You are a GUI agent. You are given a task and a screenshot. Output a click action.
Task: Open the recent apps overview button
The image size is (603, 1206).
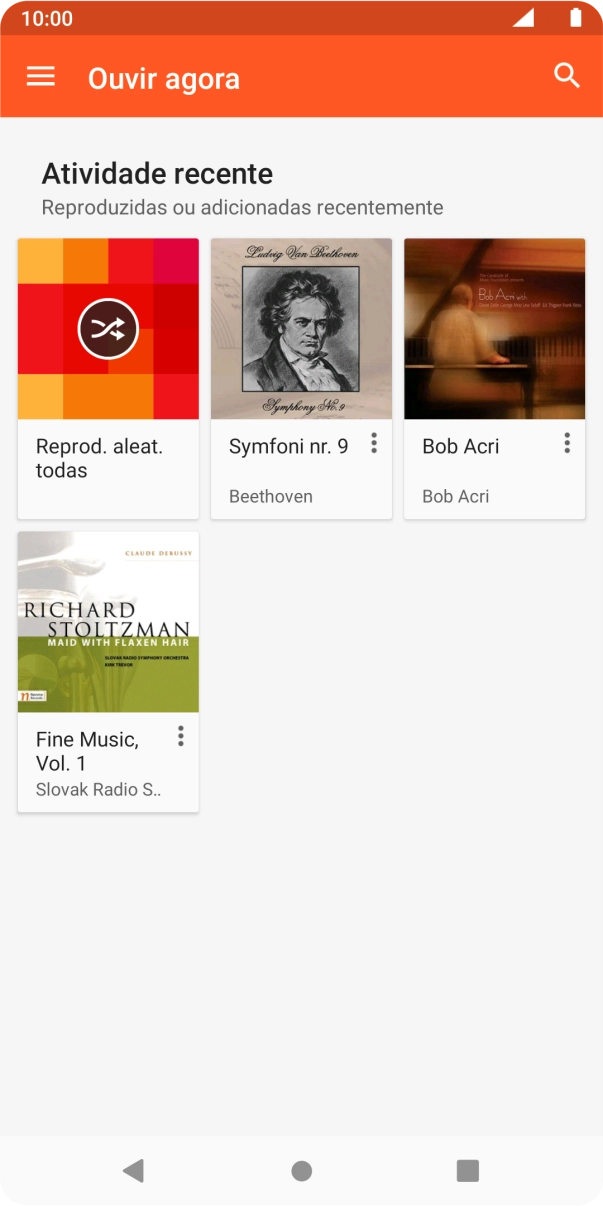[467, 1170]
